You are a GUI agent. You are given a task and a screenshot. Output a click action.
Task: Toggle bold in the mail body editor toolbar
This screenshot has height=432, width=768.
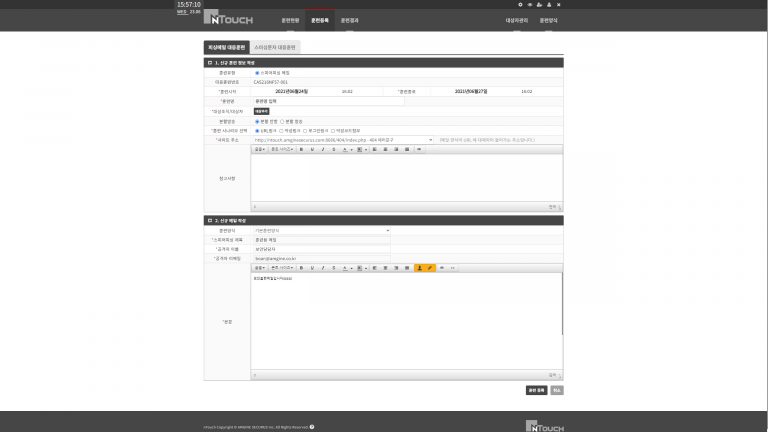tap(301, 268)
